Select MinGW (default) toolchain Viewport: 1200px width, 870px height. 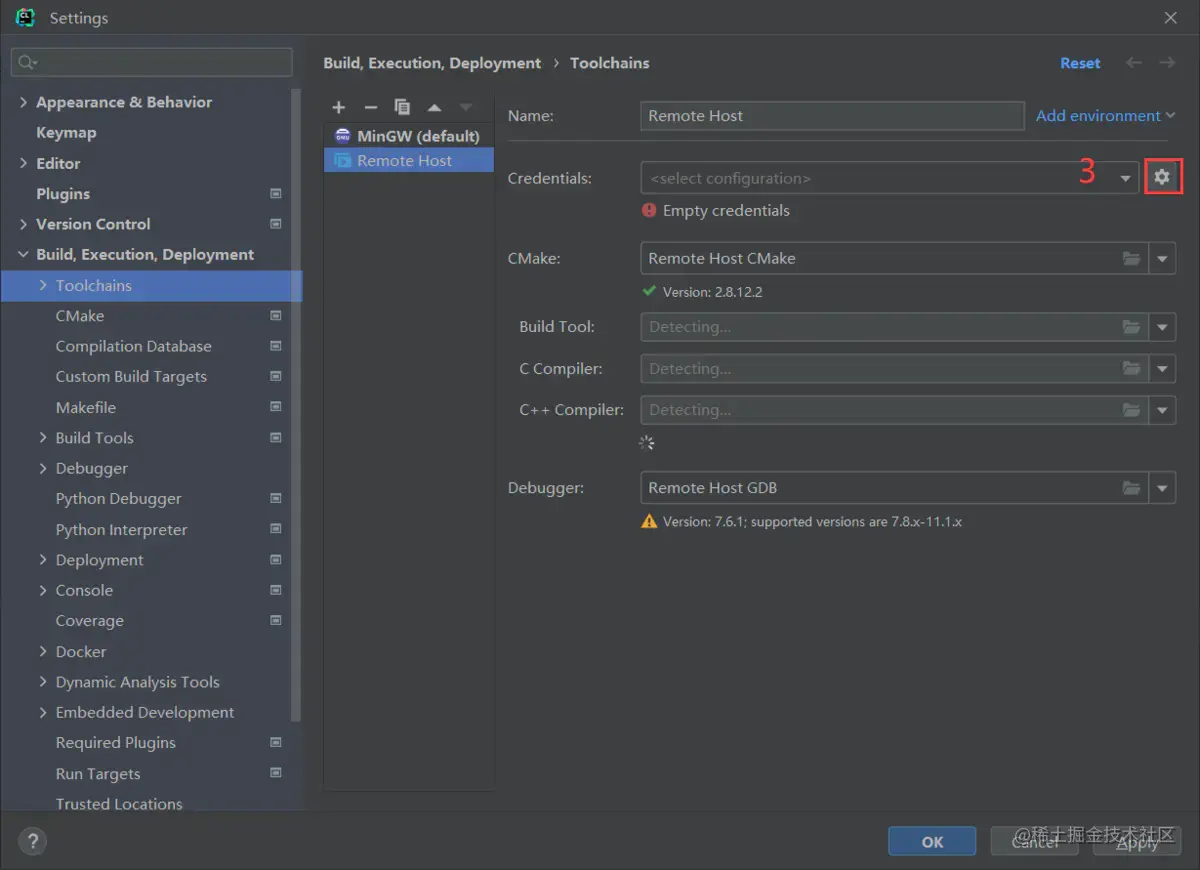418,136
